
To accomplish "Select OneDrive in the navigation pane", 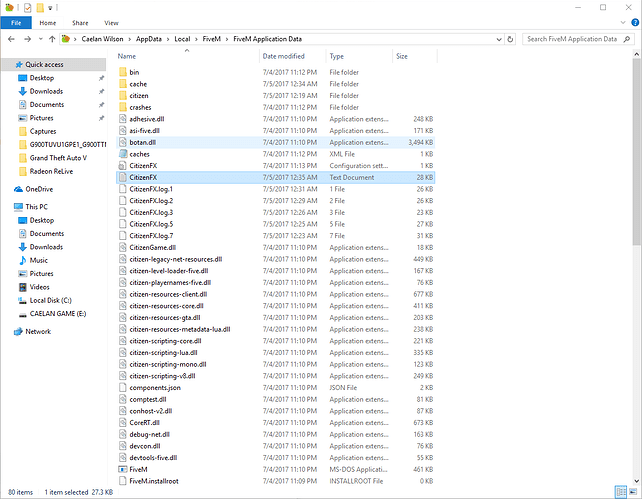I will click(39, 189).
